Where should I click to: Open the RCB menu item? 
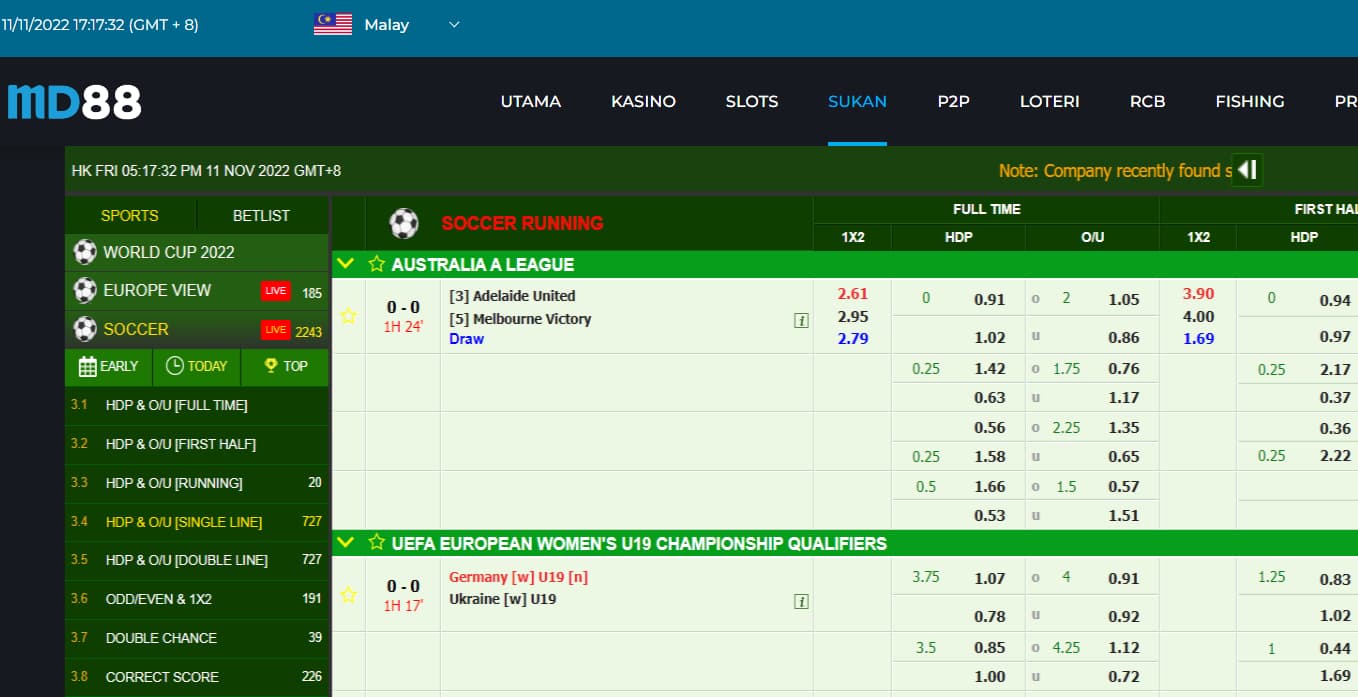click(x=1147, y=101)
